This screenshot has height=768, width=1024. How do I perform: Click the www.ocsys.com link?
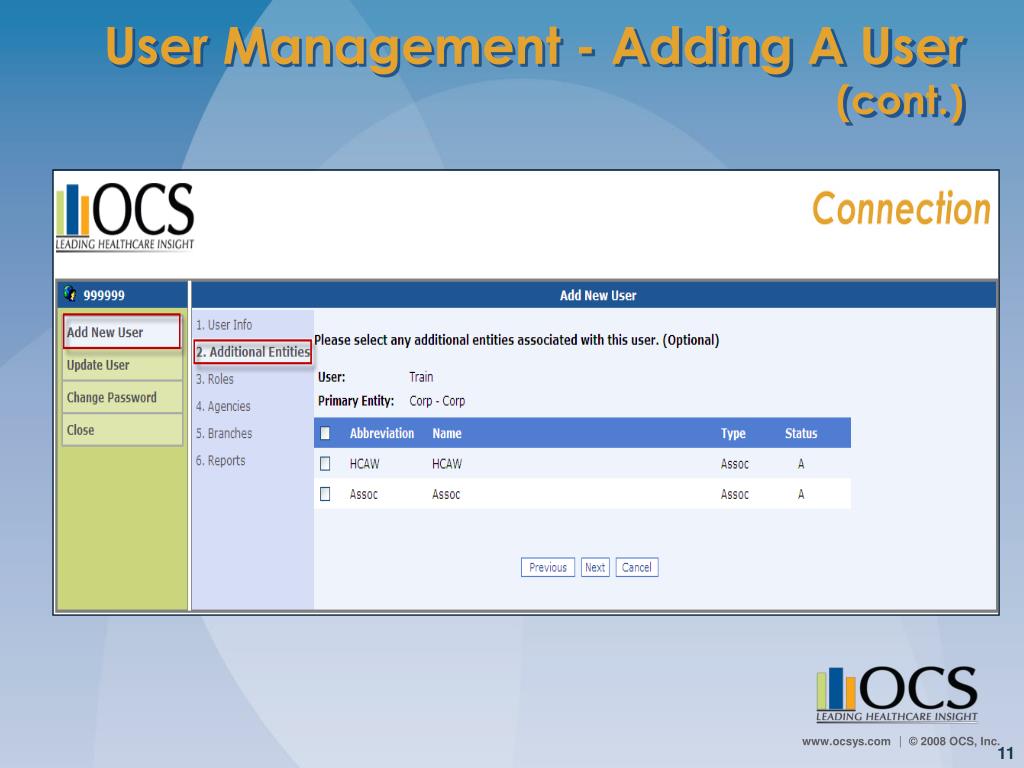846,741
